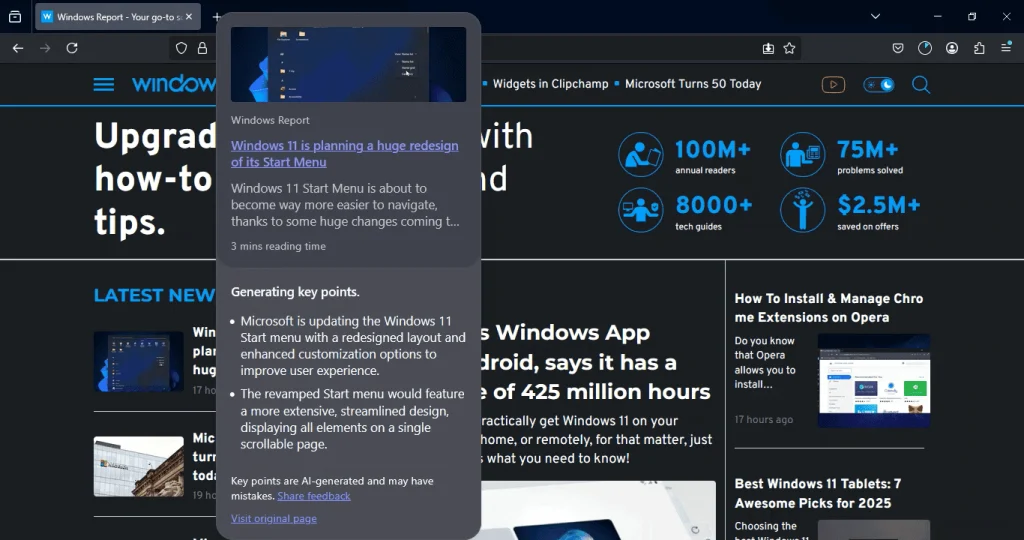Click the LATEST NEWS section heading
The width and height of the screenshot is (1024, 540).
pos(154,295)
